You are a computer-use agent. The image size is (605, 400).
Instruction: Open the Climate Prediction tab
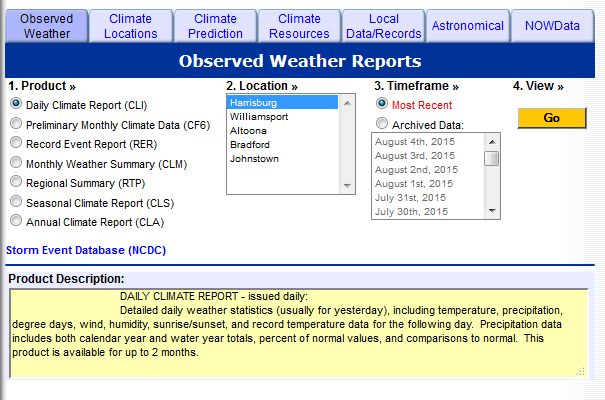(x=215, y=26)
